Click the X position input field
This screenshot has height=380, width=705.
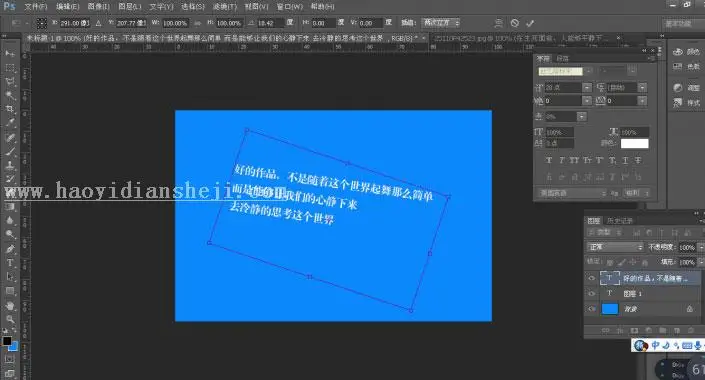[75, 23]
